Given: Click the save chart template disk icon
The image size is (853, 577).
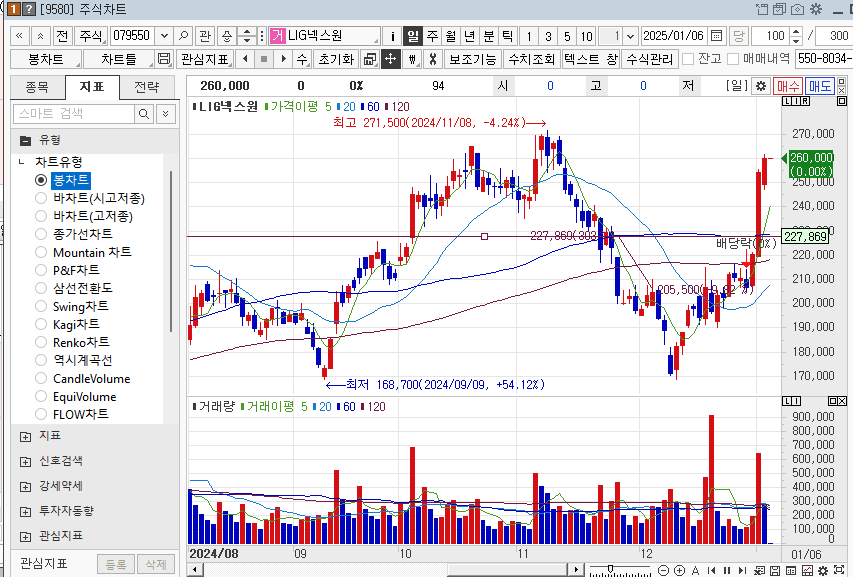Looking at the screenshot, I should (x=164, y=59).
